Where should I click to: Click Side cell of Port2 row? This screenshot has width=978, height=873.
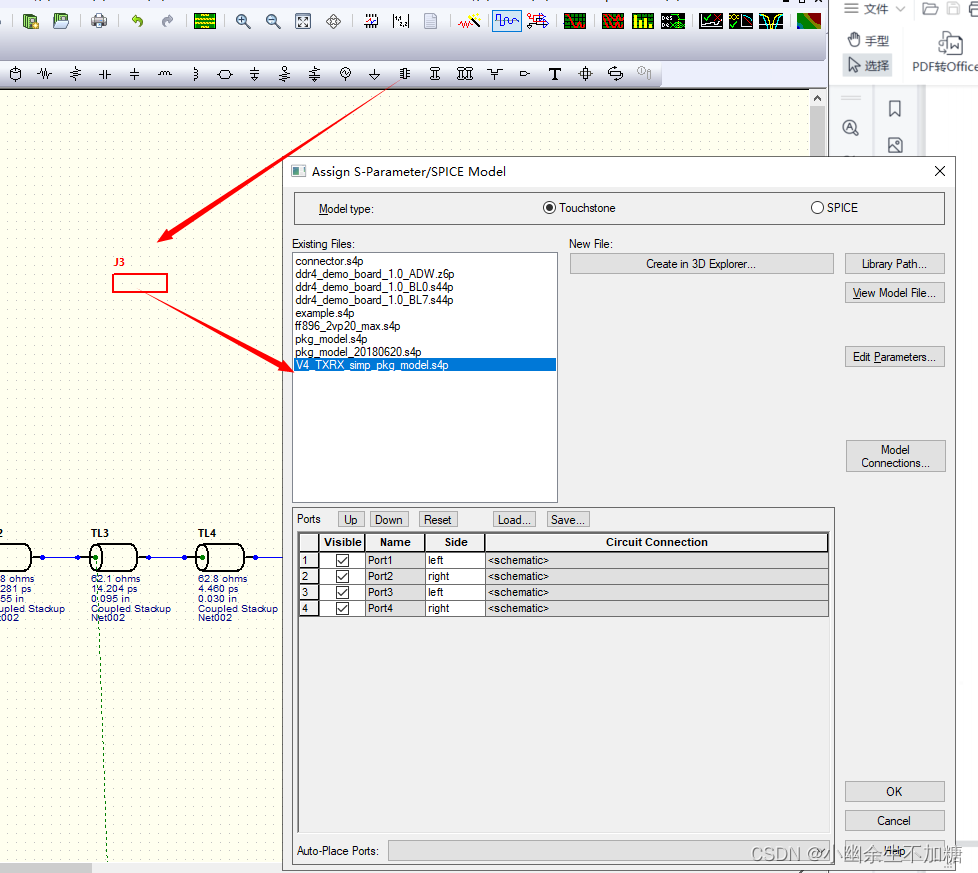(x=455, y=576)
